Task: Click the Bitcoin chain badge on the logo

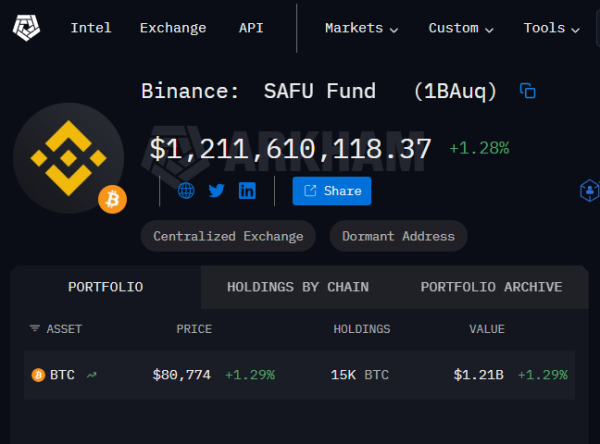Action: (112, 199)
